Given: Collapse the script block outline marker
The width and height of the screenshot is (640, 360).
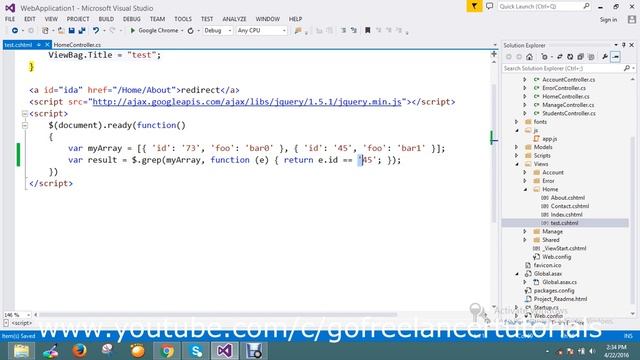Looking at the screenshot, I should 25,113.
